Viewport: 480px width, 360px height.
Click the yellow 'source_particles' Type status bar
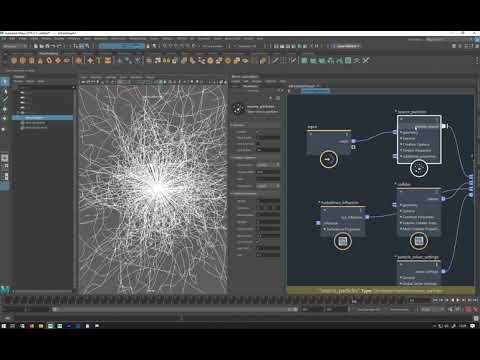(x=381, y=291)
